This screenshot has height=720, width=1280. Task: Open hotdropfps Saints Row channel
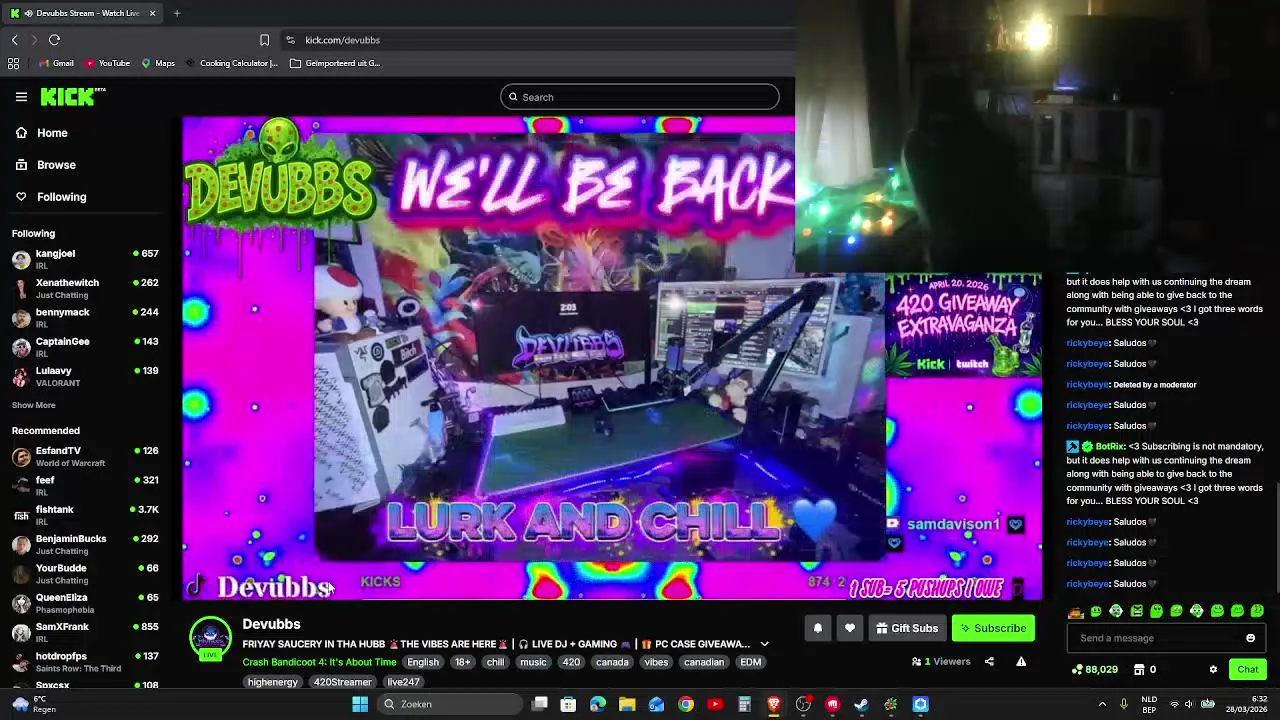[x=85, y=661]
